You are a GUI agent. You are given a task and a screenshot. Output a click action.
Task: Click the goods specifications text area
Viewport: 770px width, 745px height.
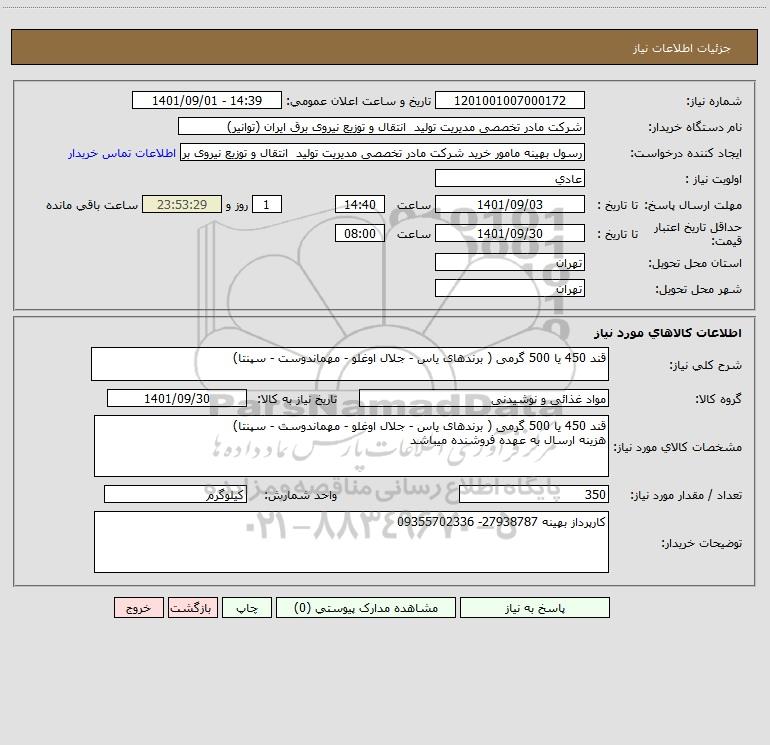pyautogui.click(x=351, y=446)
